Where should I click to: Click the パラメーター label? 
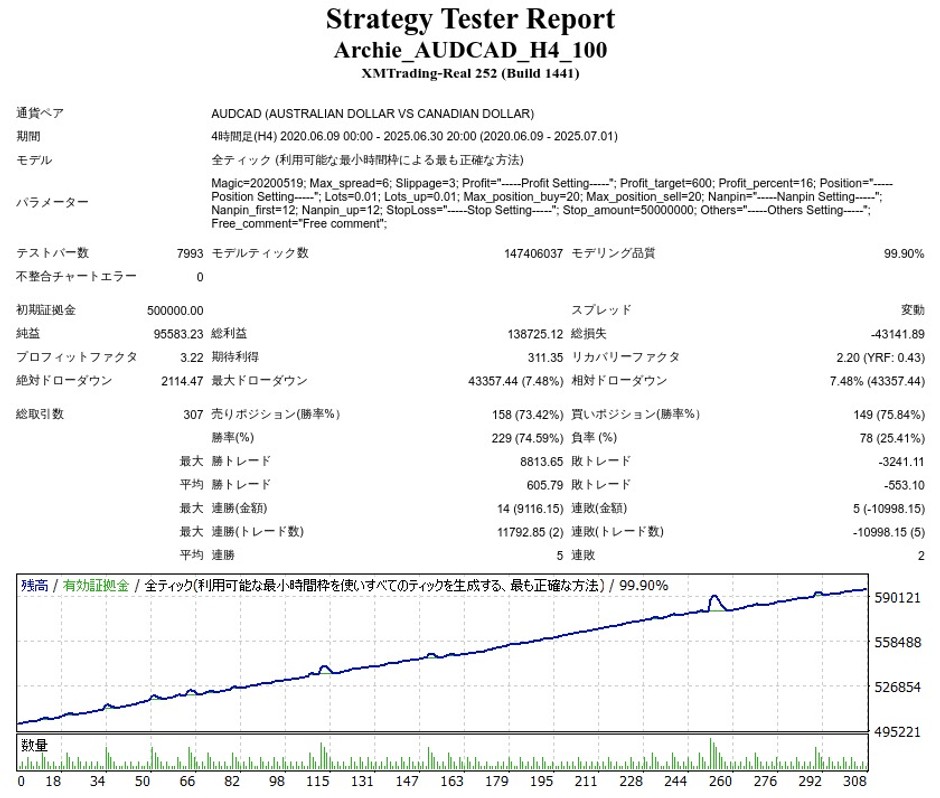point(52,203)
